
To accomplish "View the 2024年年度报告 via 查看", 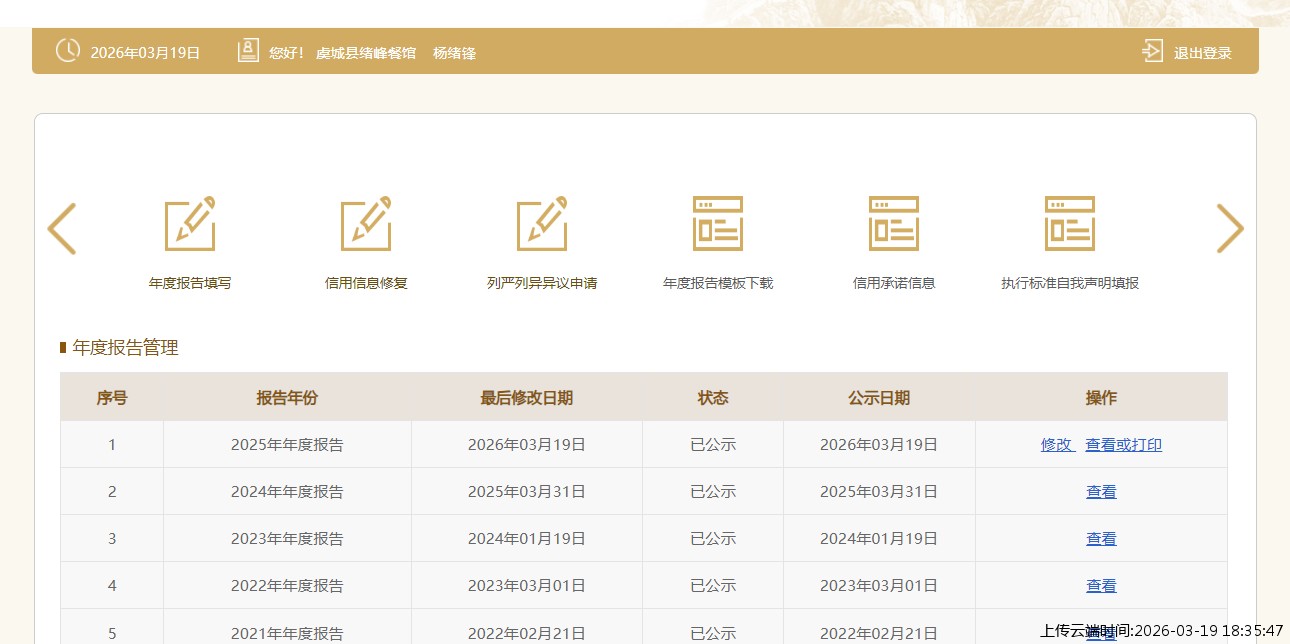I will tap(1101, 492).
